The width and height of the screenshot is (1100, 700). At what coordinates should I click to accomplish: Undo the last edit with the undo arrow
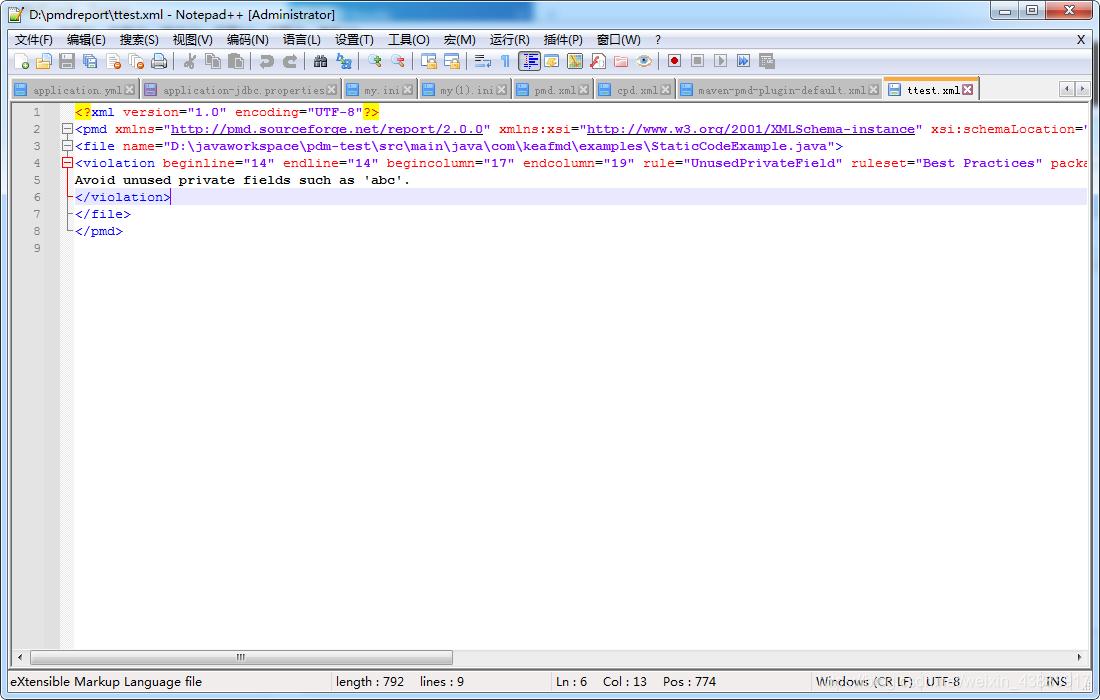pyautogui.click(x=268, y=61)
